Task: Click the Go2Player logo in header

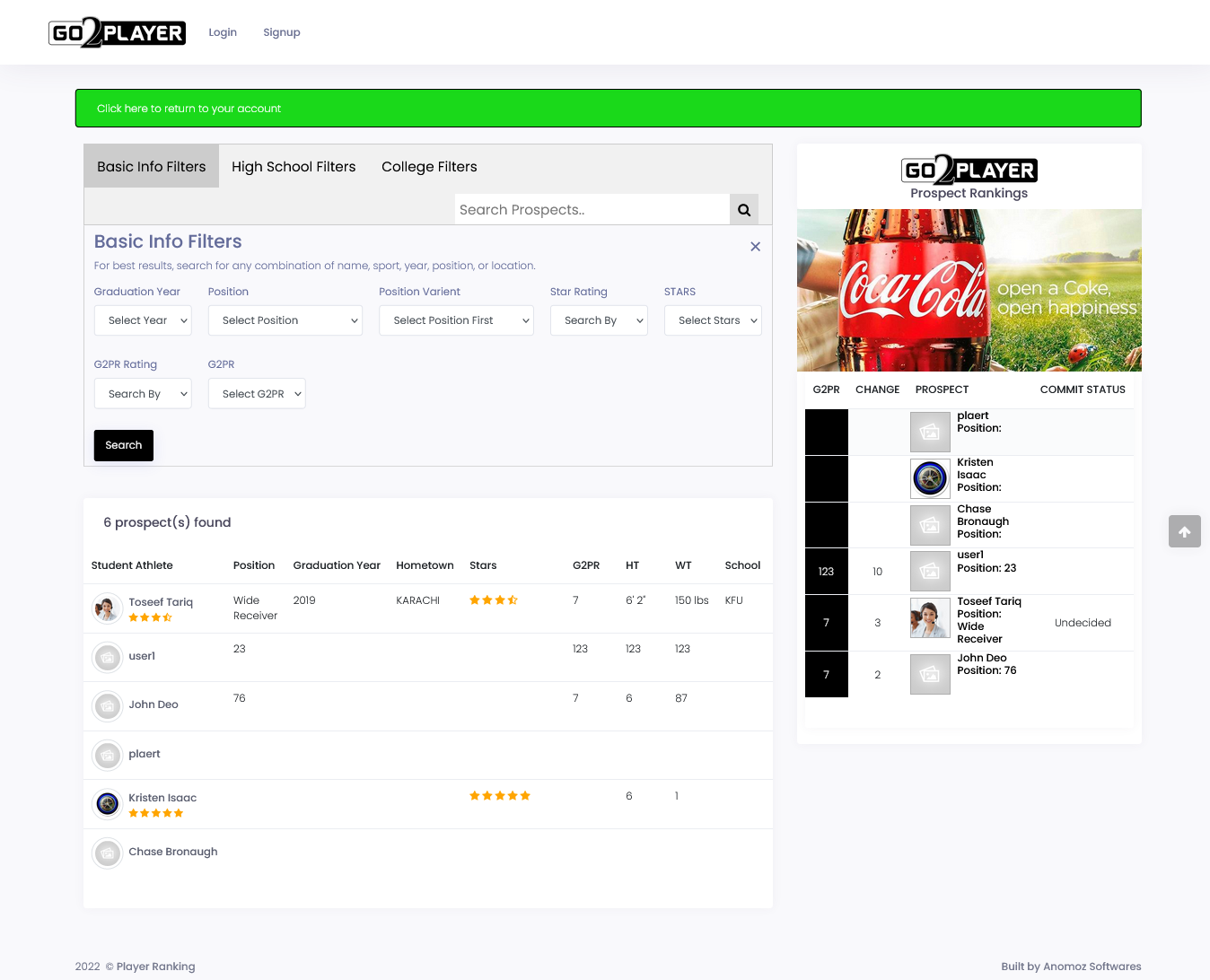Action: (x=117, y=33)
